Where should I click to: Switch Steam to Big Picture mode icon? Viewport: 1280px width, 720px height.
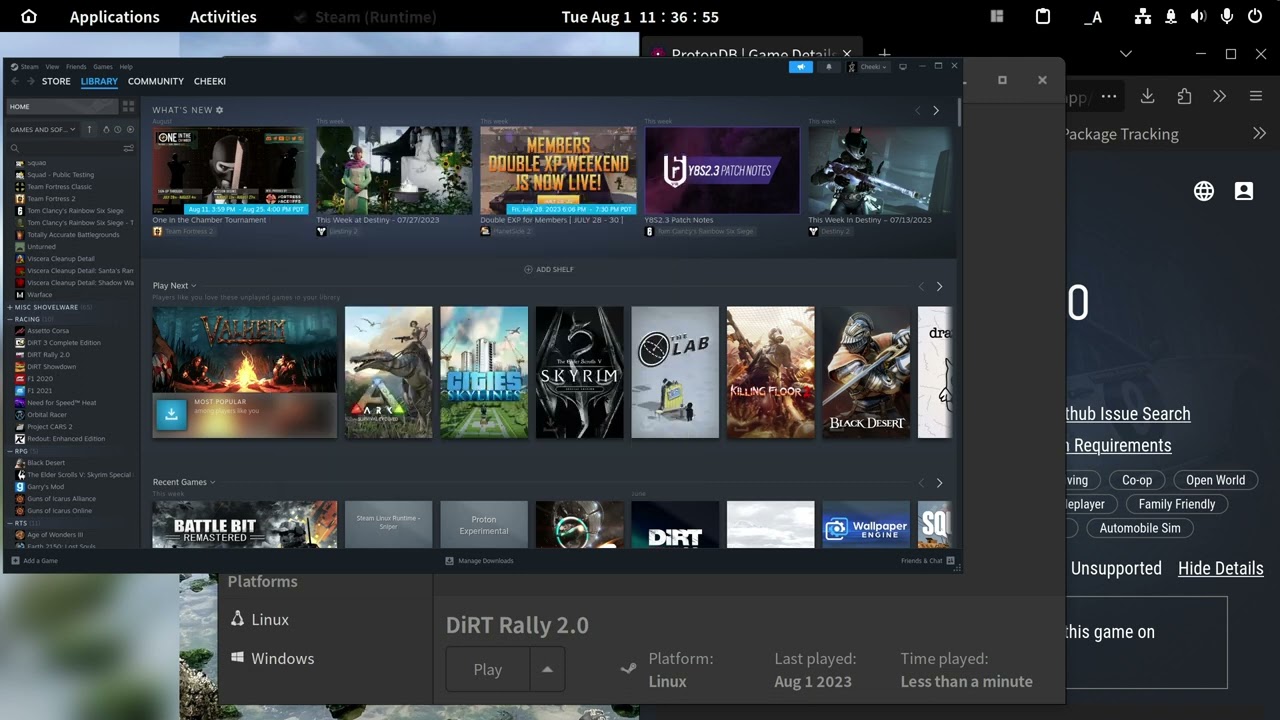[x=903, y=67]
